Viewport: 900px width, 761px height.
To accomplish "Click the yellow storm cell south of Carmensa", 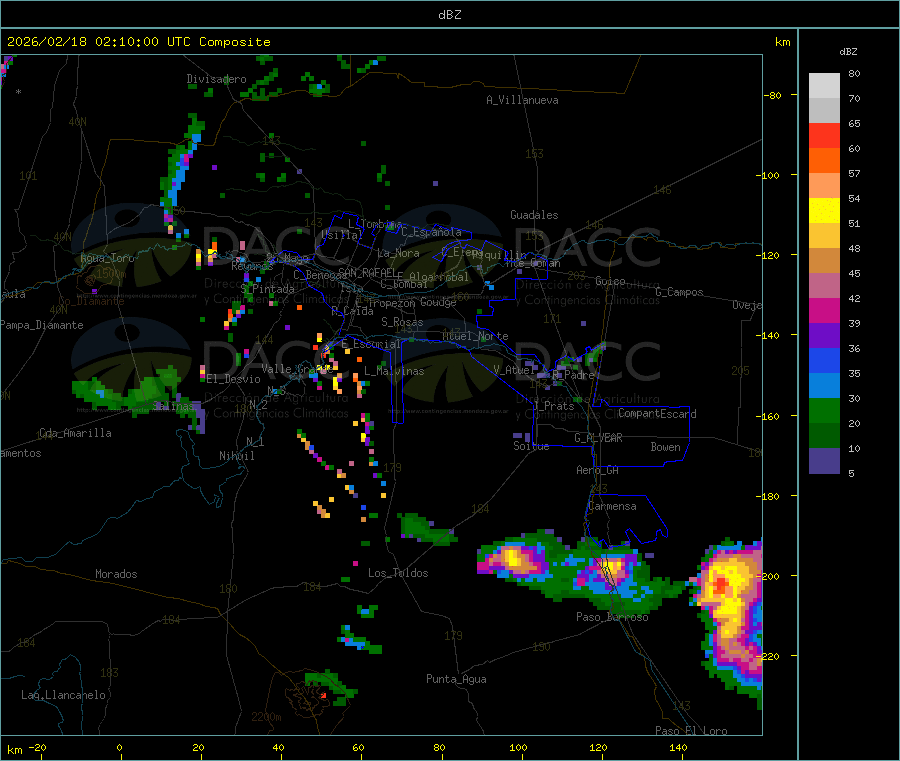I will tap(612, 569).
